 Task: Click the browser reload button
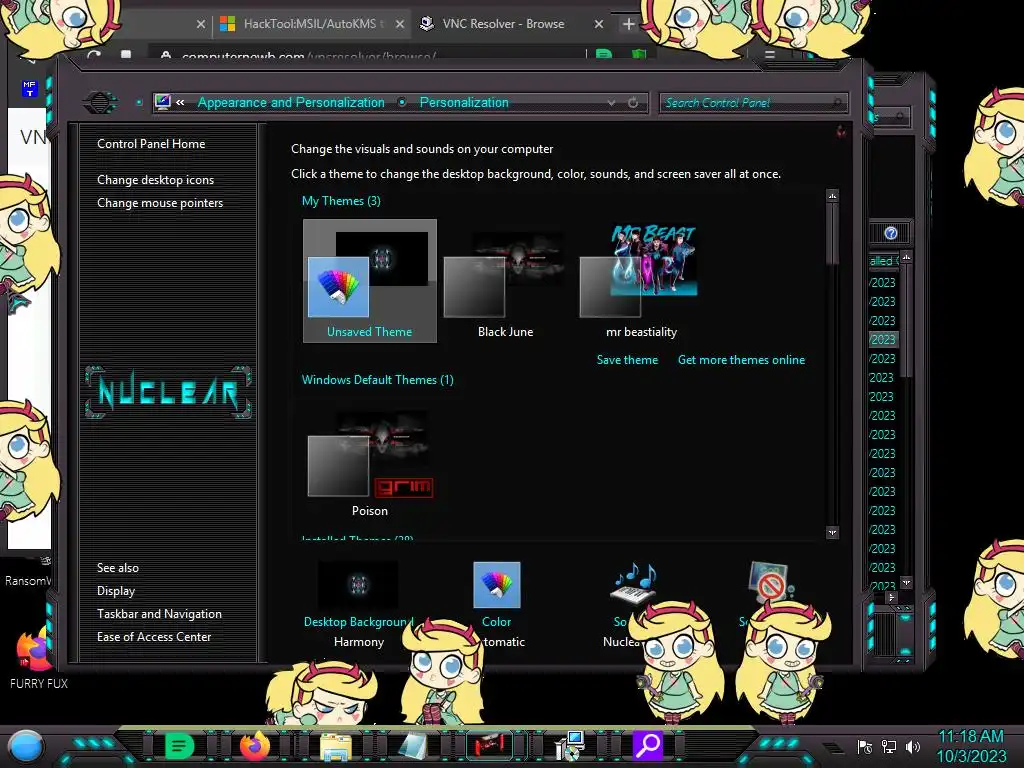click(93, 55)
